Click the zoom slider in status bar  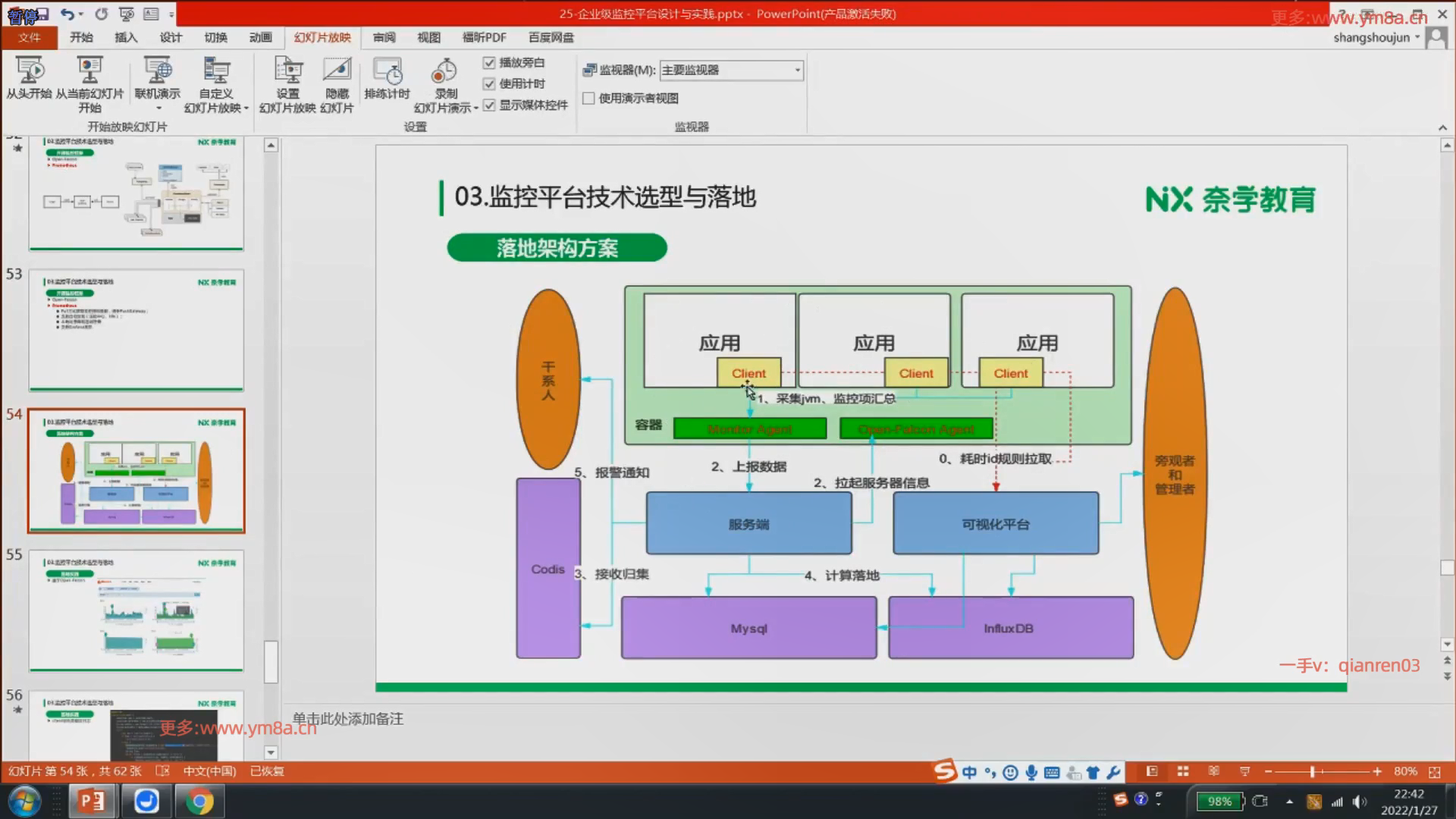coord(1312,771)
